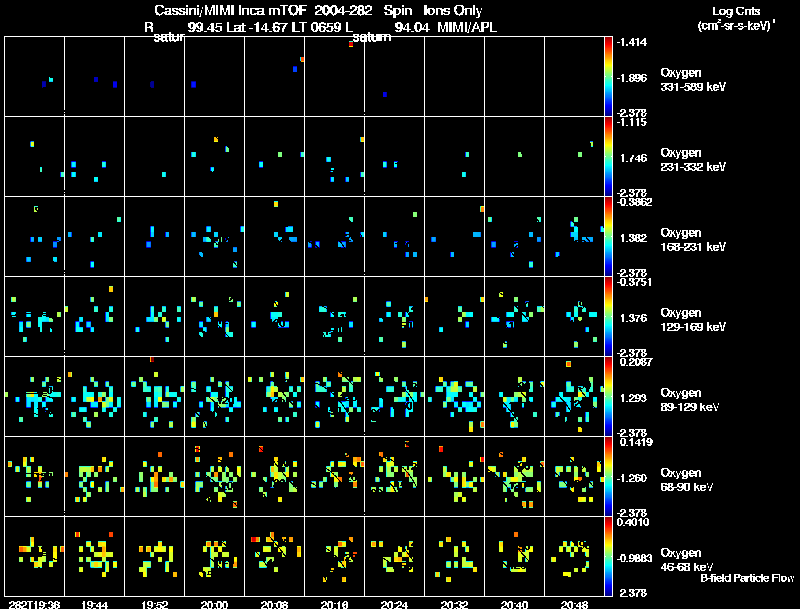Click the '20:08' time axis label

click(274, 604)
